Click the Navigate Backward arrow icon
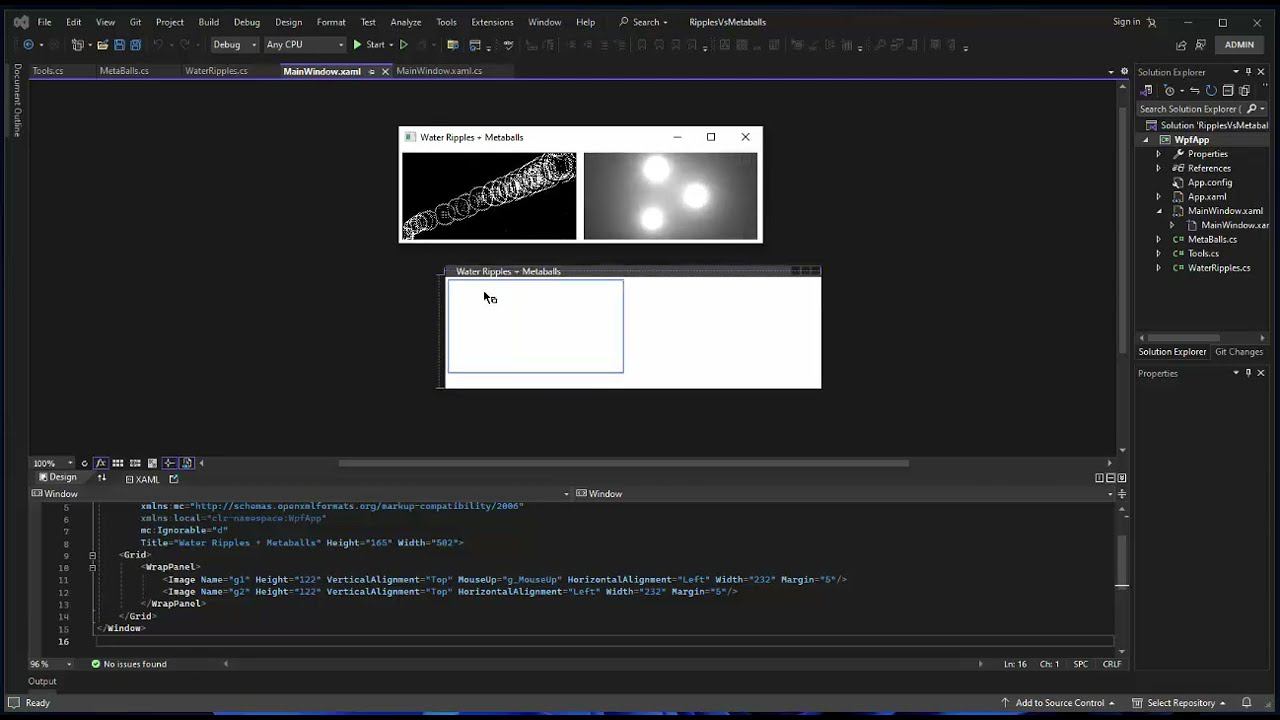The width and height of the screenshot is (1280, 720). pos(28,45)
